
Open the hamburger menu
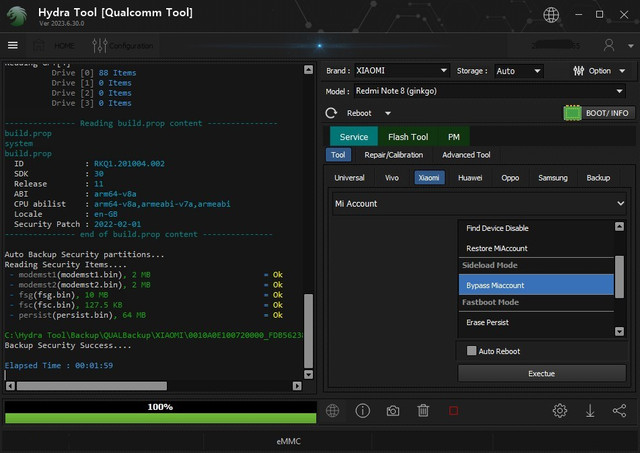tap(13, 45)
